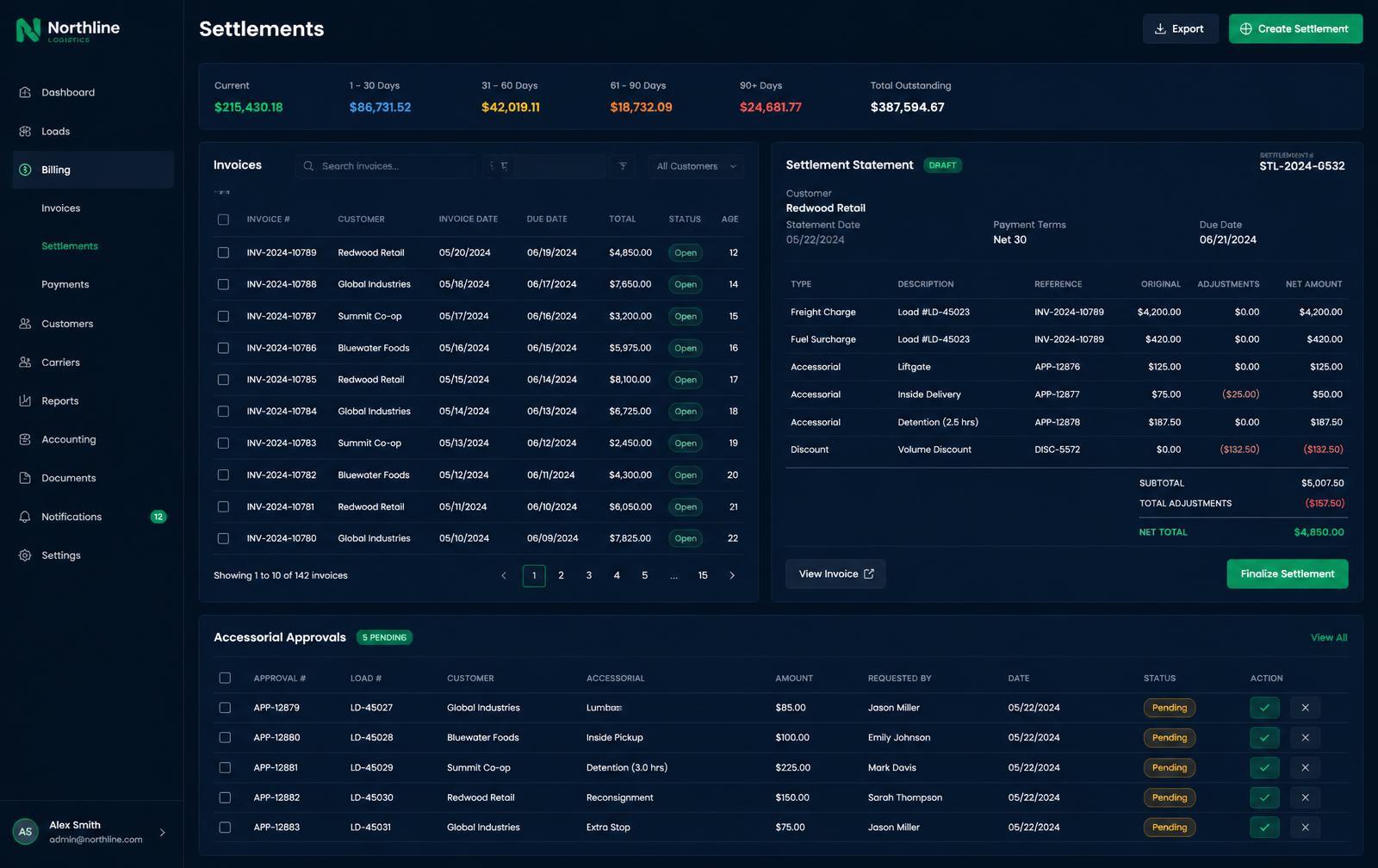
Task: Click the Settings gear icon
Action: 25,555
